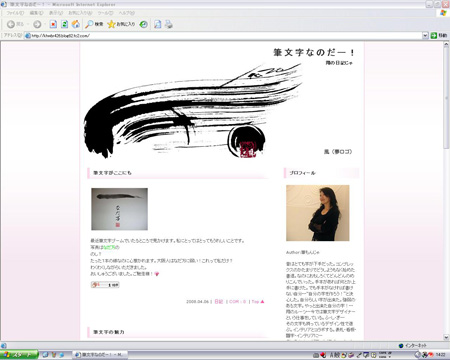This screenshot has height=360, width=450.
Task: Click the Forward arrow button
Action: (x=37, y=24)
